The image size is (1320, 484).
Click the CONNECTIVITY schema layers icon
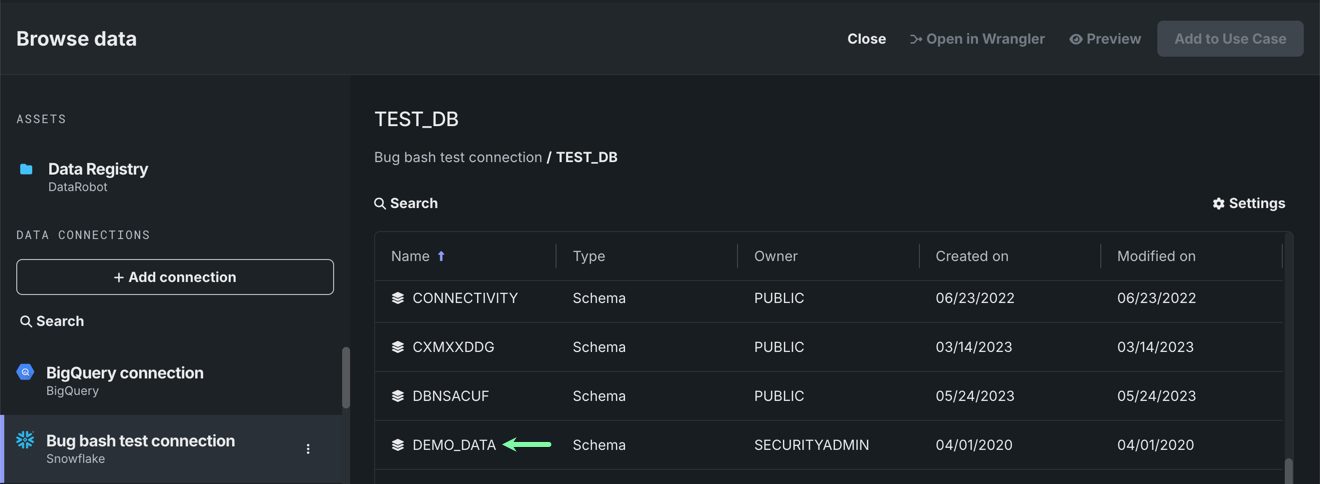pos(398,298)
